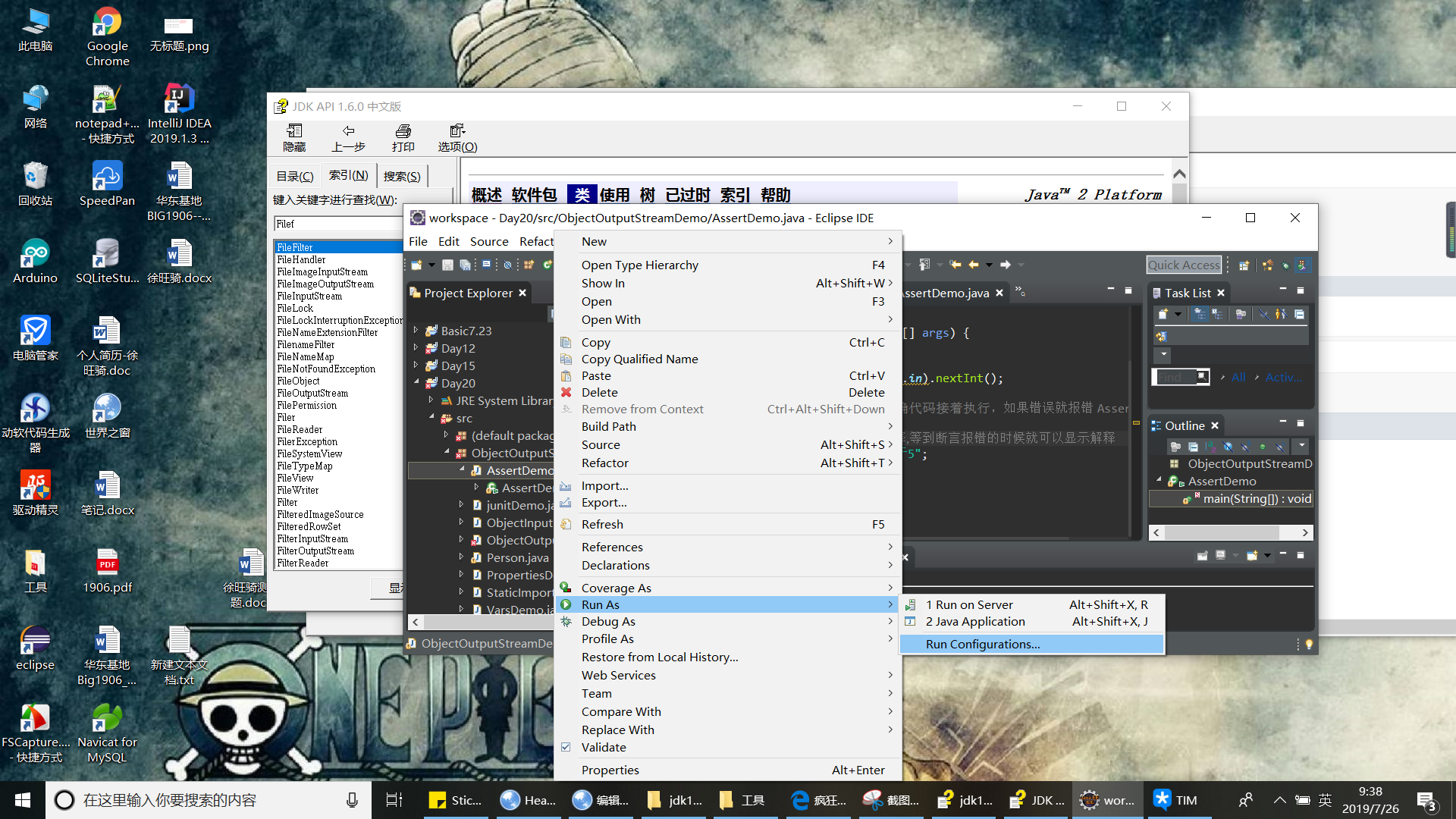Expand the Day12 project tree node
The image size is (1456, 819).
pyautogui.click(x=416, y=348)
